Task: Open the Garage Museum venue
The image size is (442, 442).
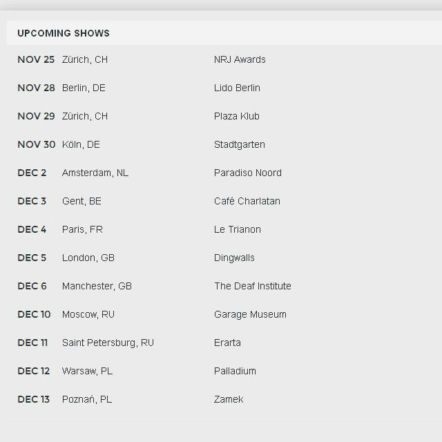Action: click(x=250, y=315)
